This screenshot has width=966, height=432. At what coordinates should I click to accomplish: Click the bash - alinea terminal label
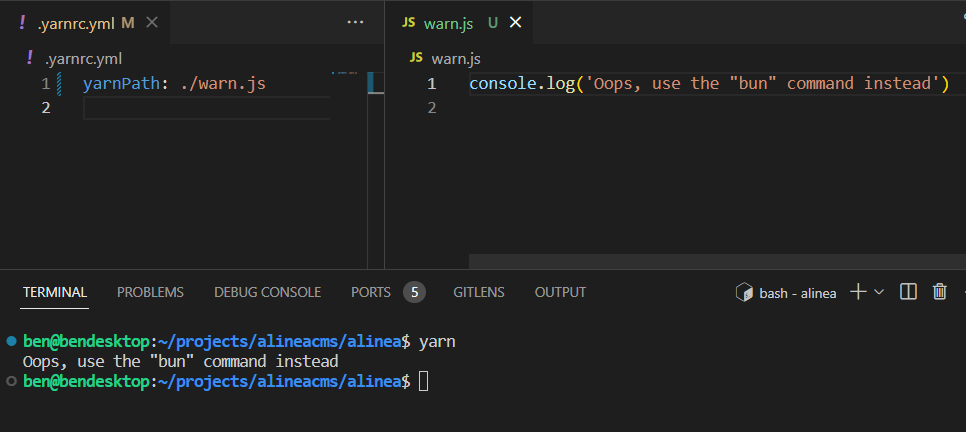(798, 293)
